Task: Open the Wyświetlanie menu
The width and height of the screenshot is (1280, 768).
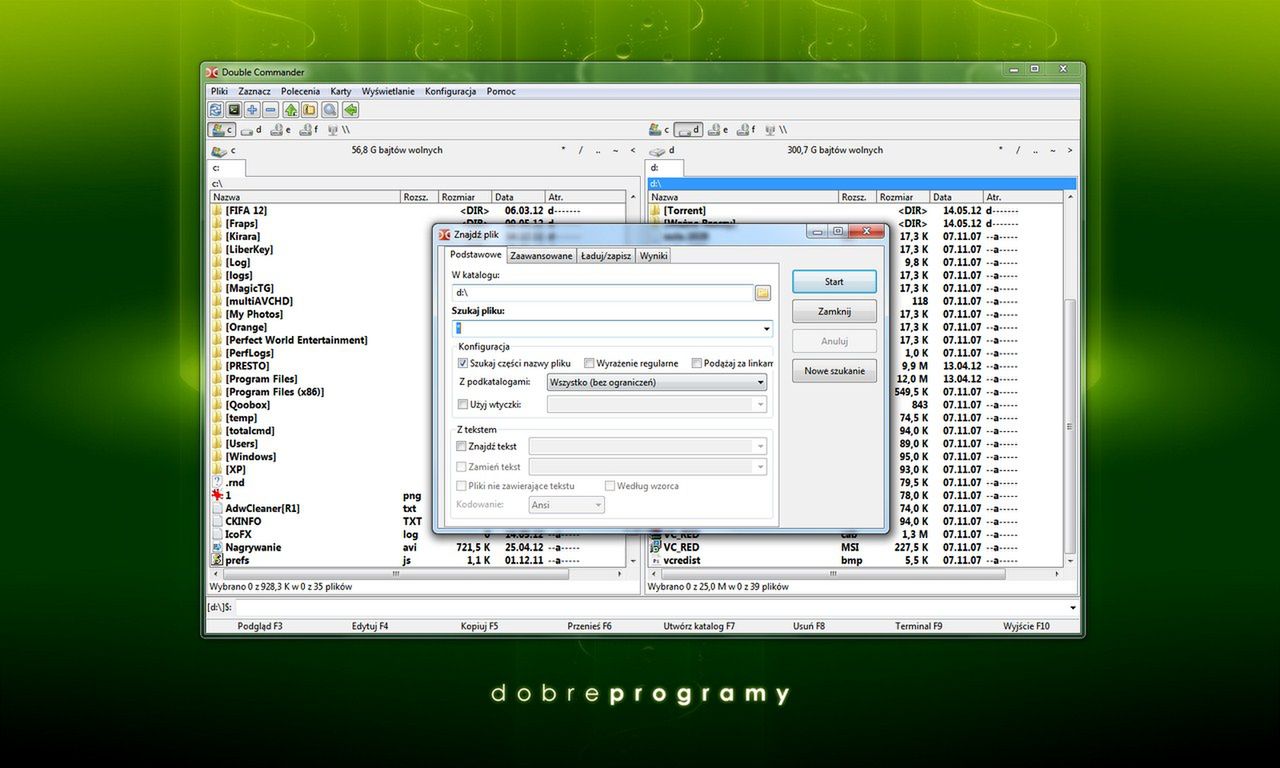Action: tap(388, 91)
